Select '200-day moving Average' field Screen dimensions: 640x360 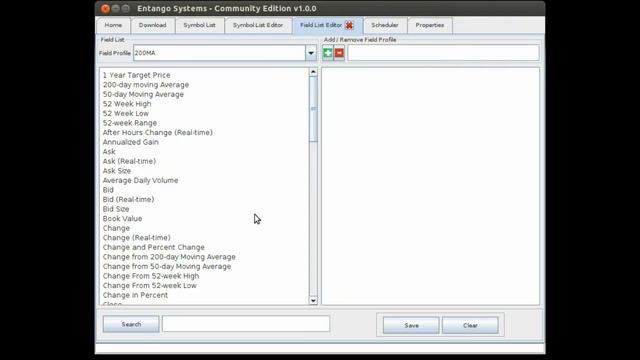(x=146, y=85)
